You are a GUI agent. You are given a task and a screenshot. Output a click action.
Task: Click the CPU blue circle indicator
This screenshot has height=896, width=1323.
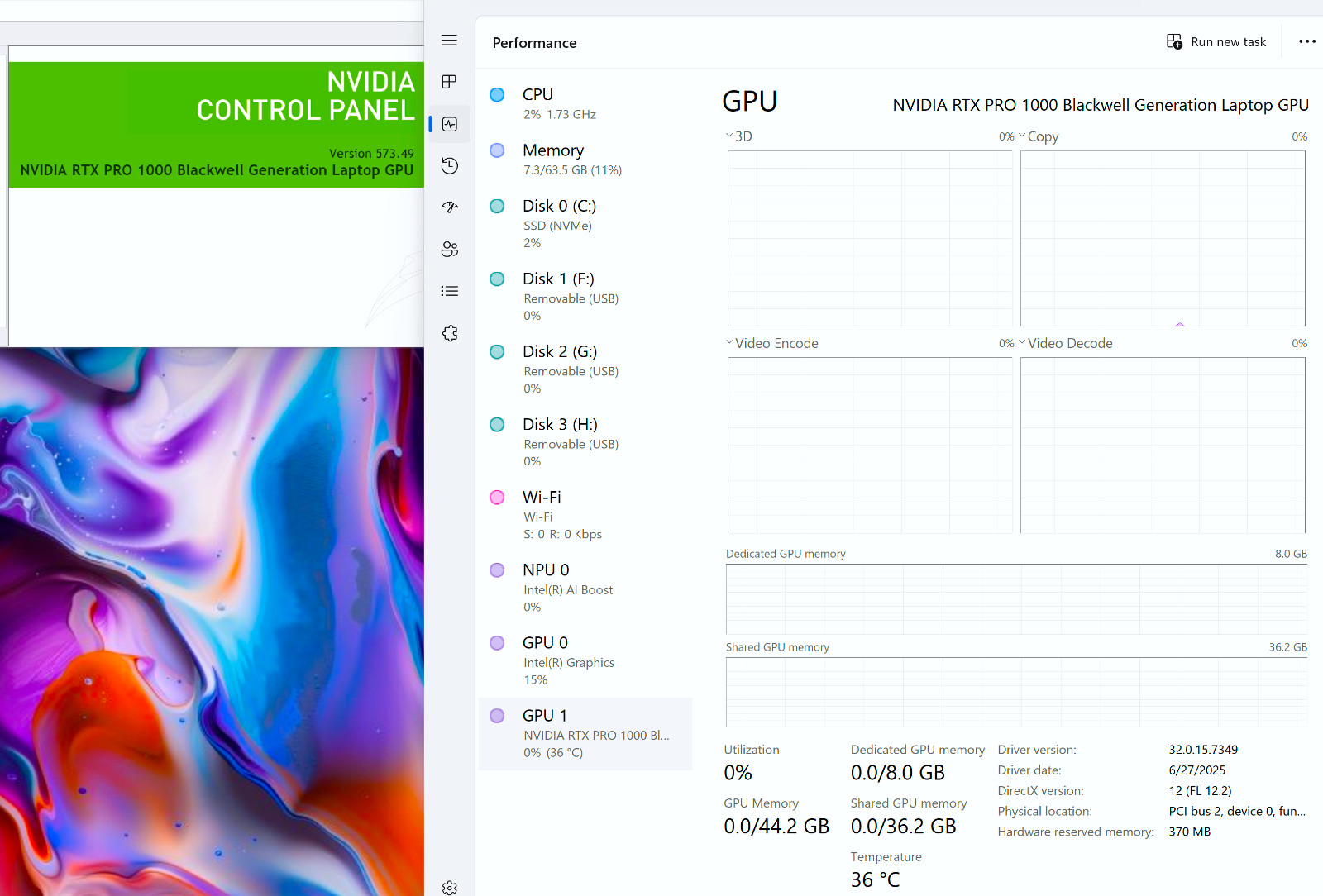coord(497,94)
